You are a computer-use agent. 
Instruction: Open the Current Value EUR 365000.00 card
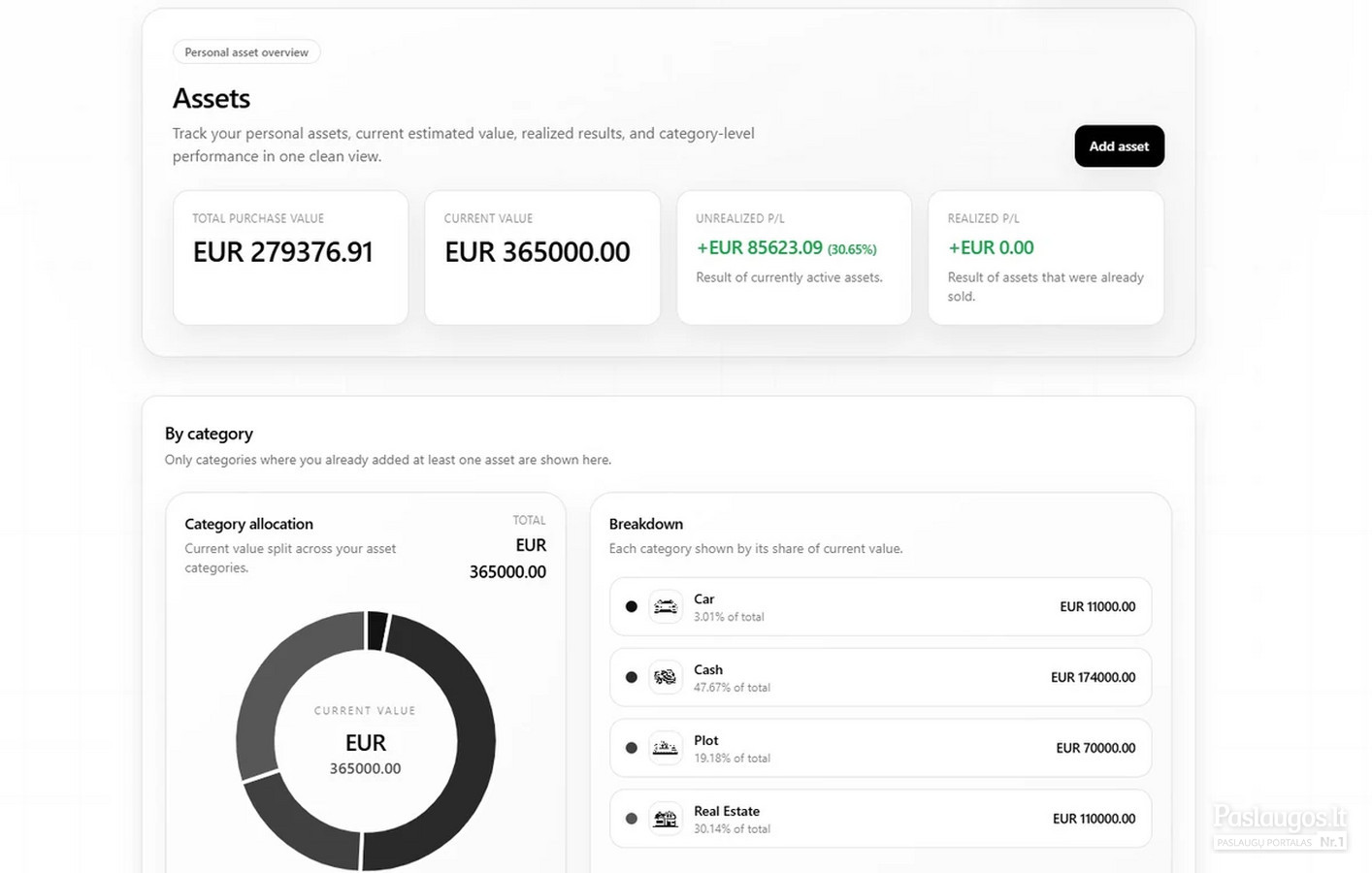[542, 257]
